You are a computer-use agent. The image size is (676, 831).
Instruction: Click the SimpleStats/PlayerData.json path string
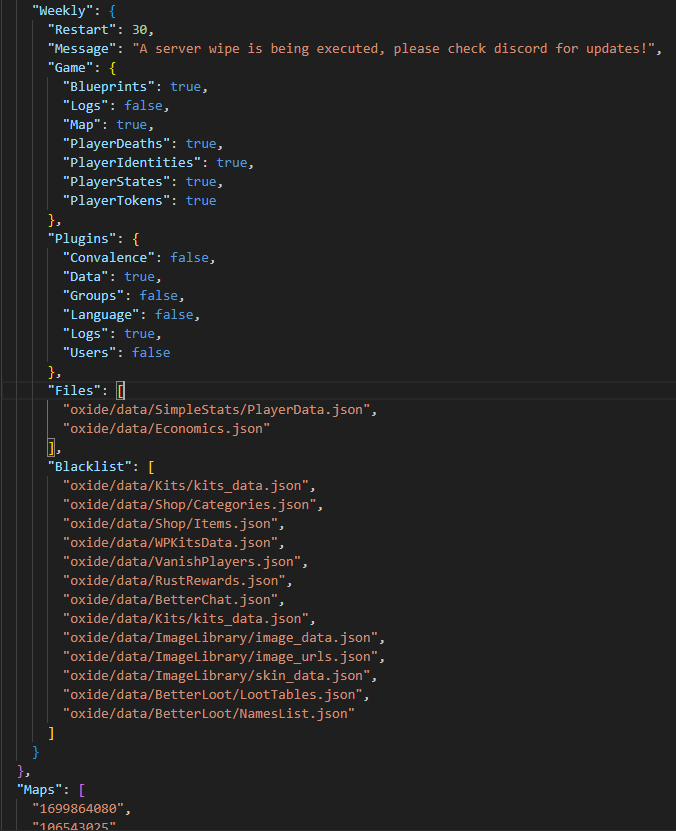coord(216,410)
